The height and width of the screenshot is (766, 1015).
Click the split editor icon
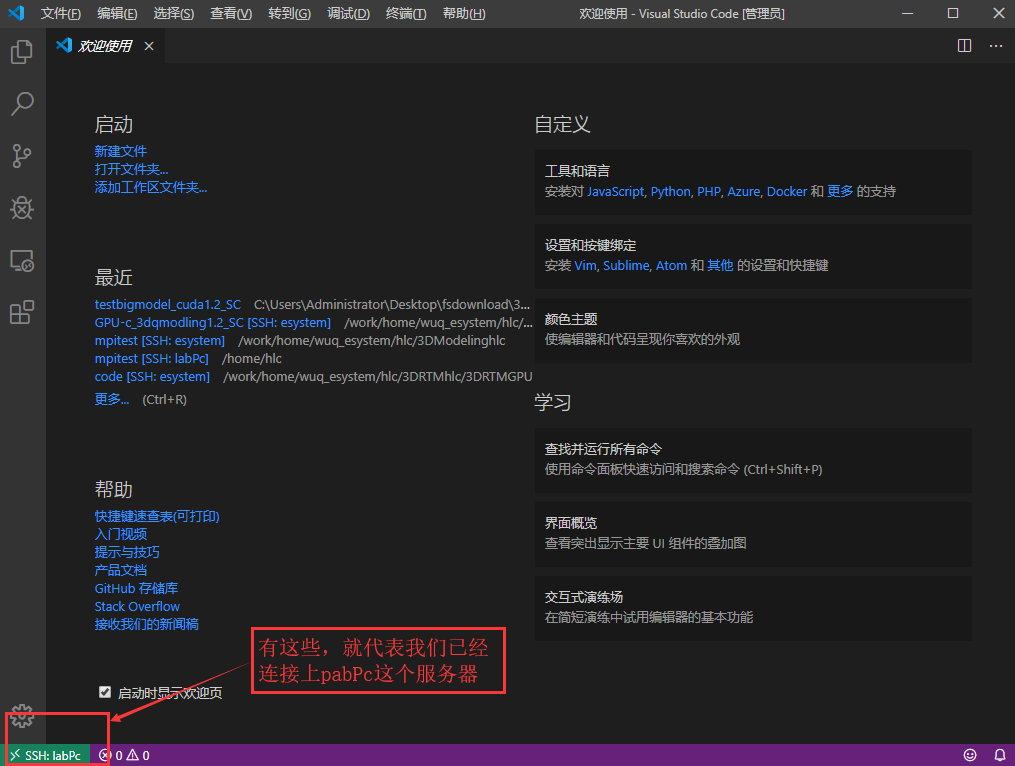[964, 45]
